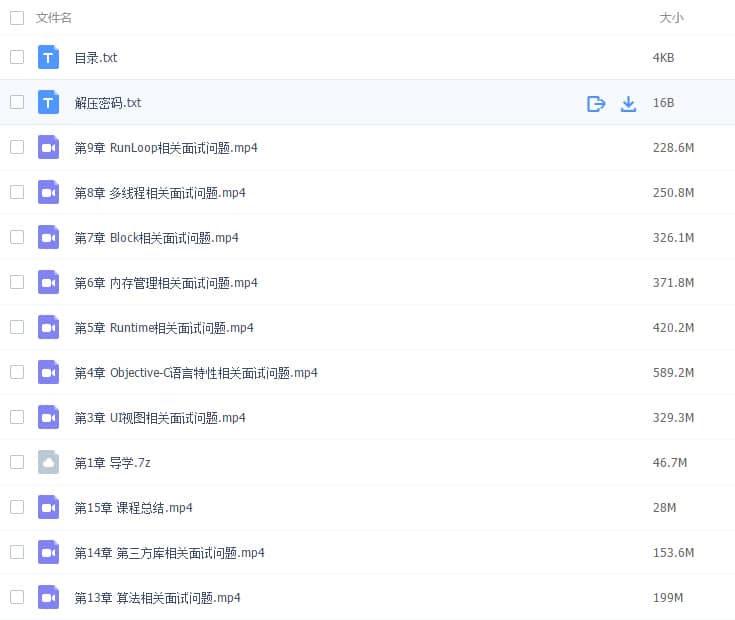
Task: Open 第13章 算法相关面试问题.mp4
Action: point(158,598)
